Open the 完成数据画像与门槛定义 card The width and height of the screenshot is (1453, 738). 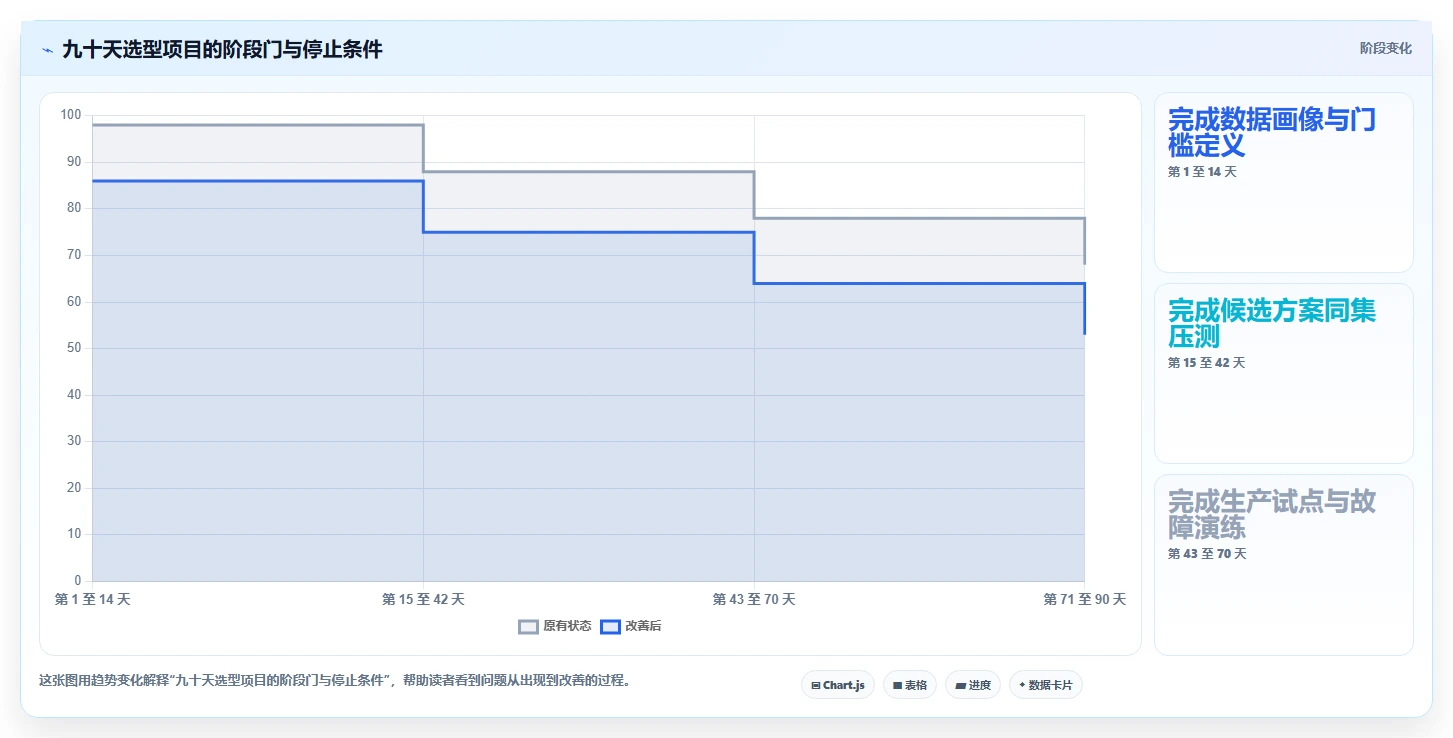1284,182
